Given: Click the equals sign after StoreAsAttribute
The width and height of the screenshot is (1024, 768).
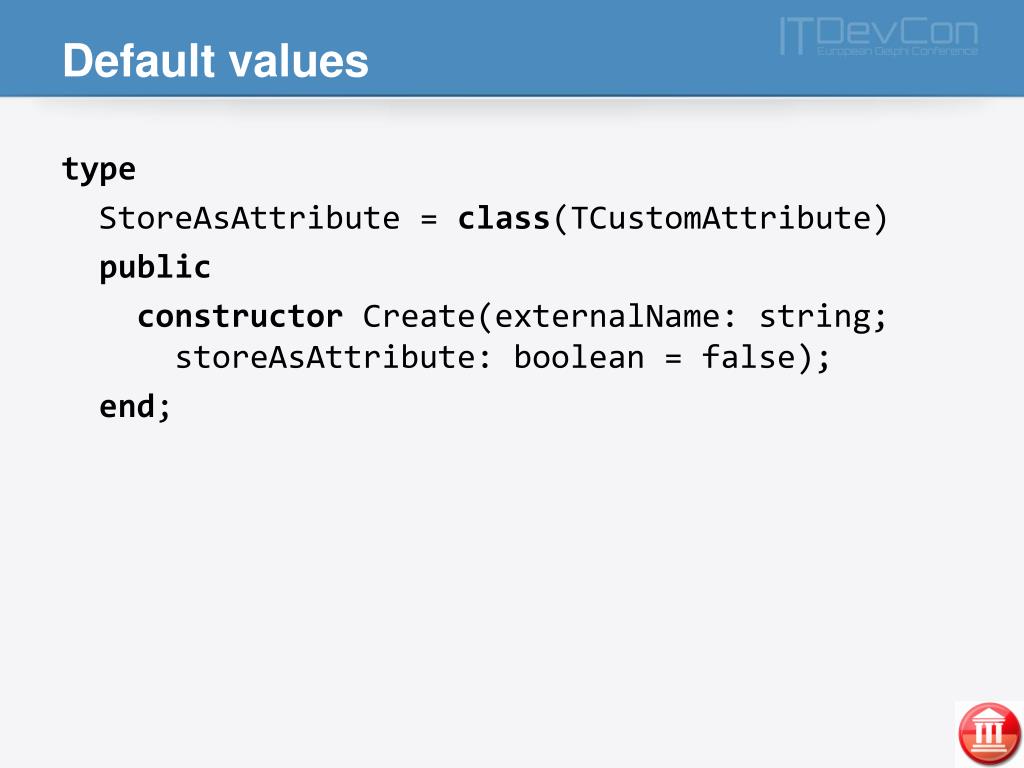Looking at the screenshot, I should (429, 219).
